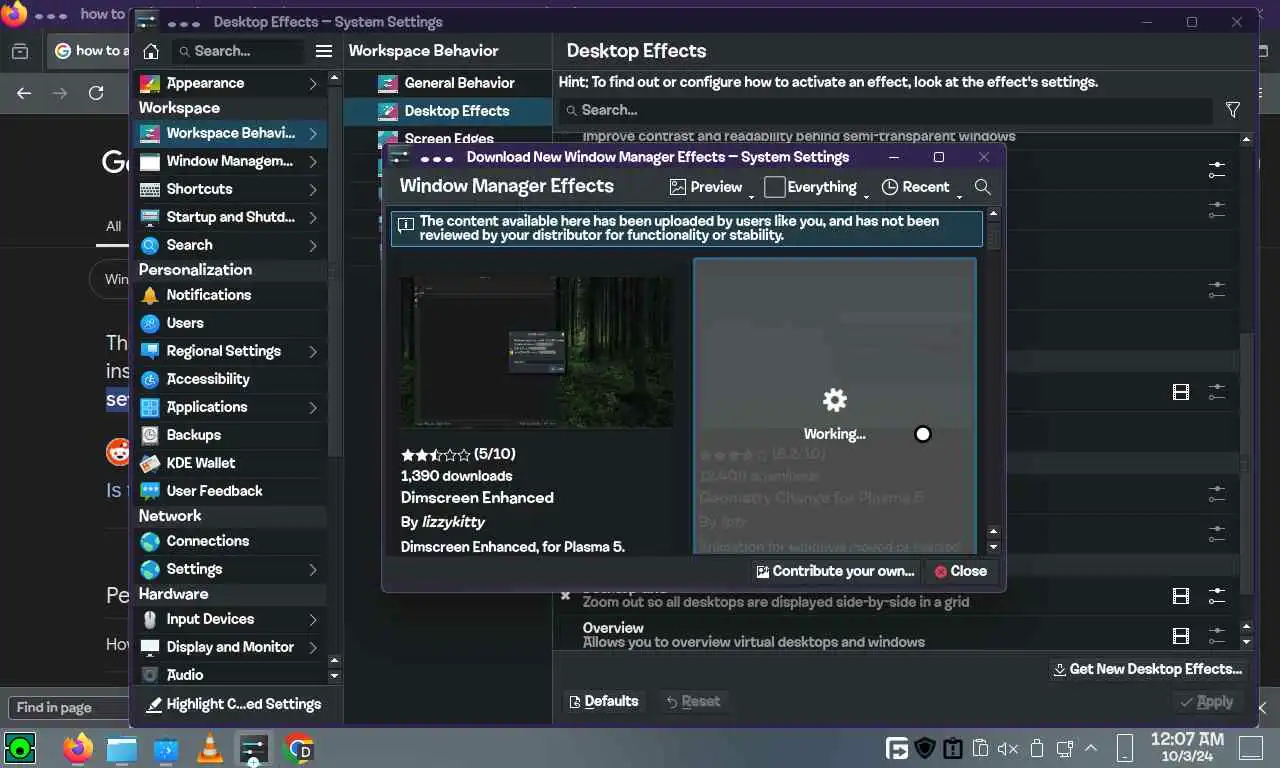Click Get New Desktop Effects button
The height and width of the screenshot is (768, 1280).
coord(1148,669)
